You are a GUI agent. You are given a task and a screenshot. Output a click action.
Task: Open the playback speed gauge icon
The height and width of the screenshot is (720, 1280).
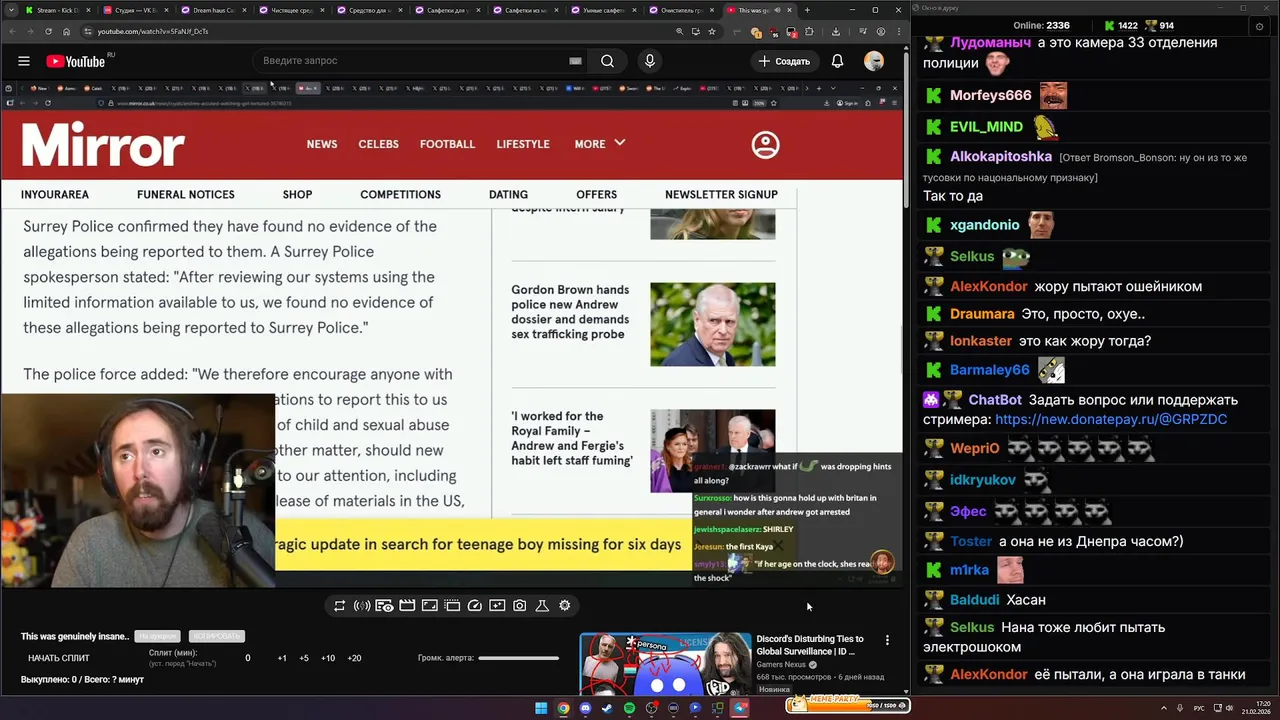point(475,606)
